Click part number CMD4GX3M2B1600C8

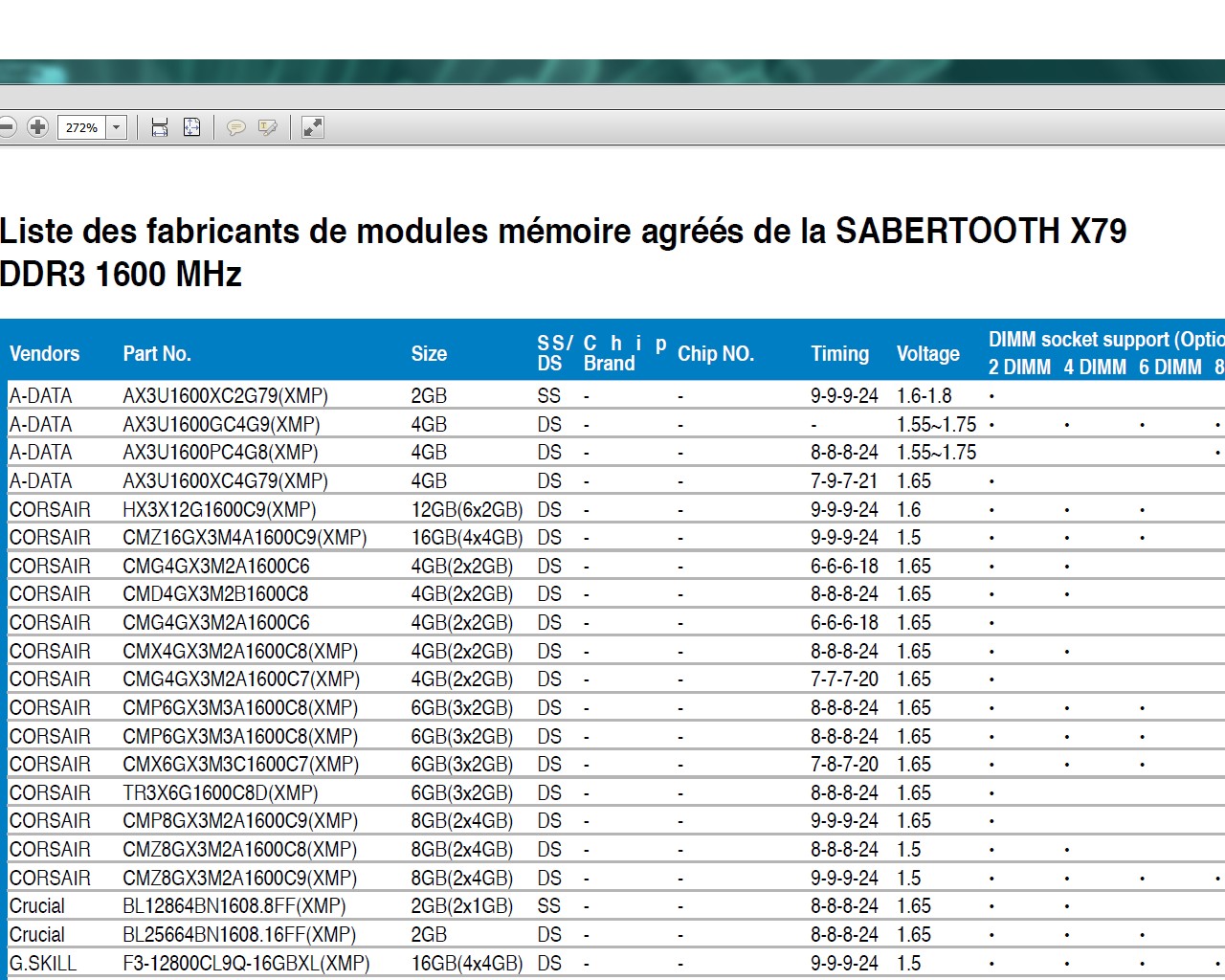tap(215, 593)
